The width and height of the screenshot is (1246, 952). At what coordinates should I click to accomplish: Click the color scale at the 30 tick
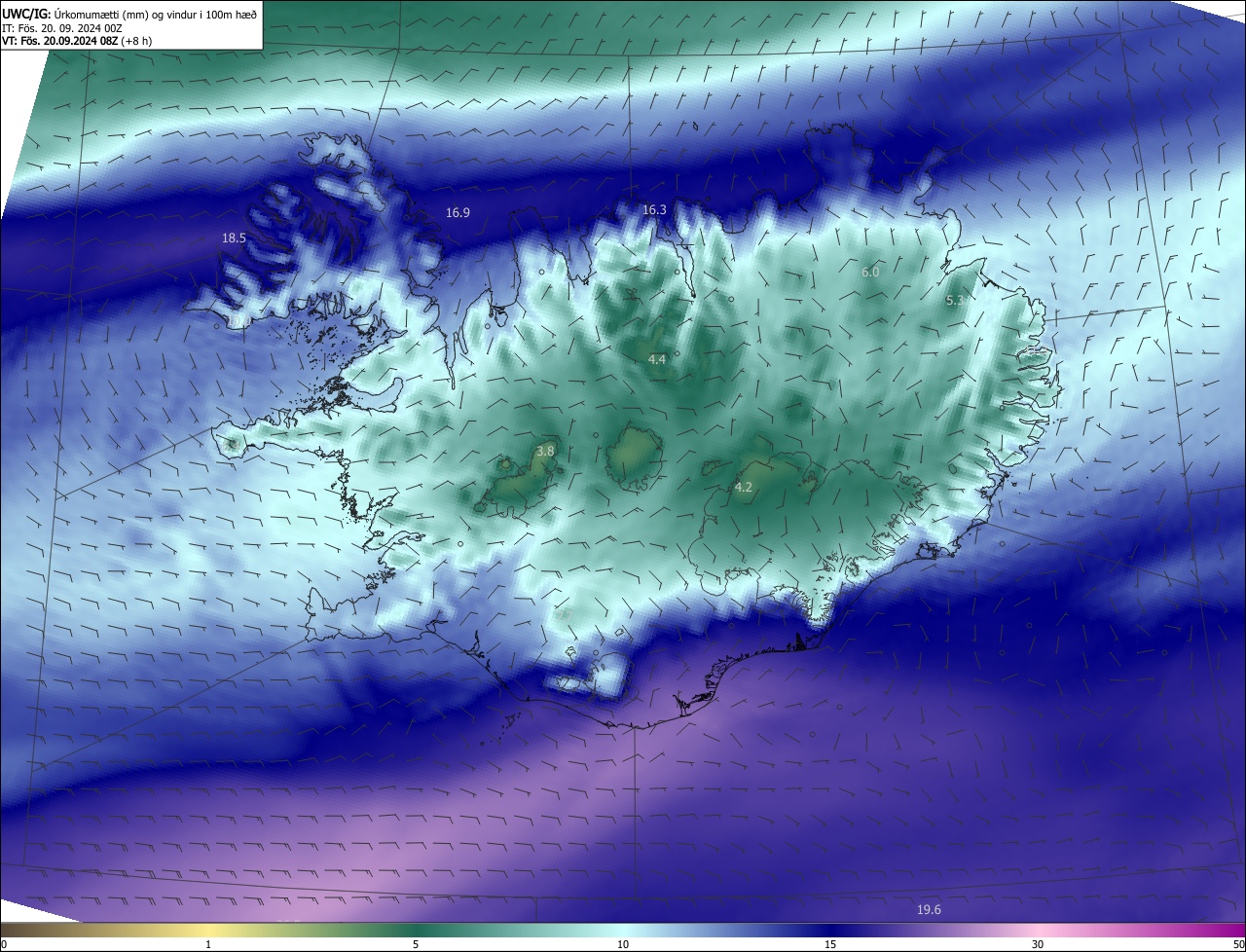pos(1038,944)
